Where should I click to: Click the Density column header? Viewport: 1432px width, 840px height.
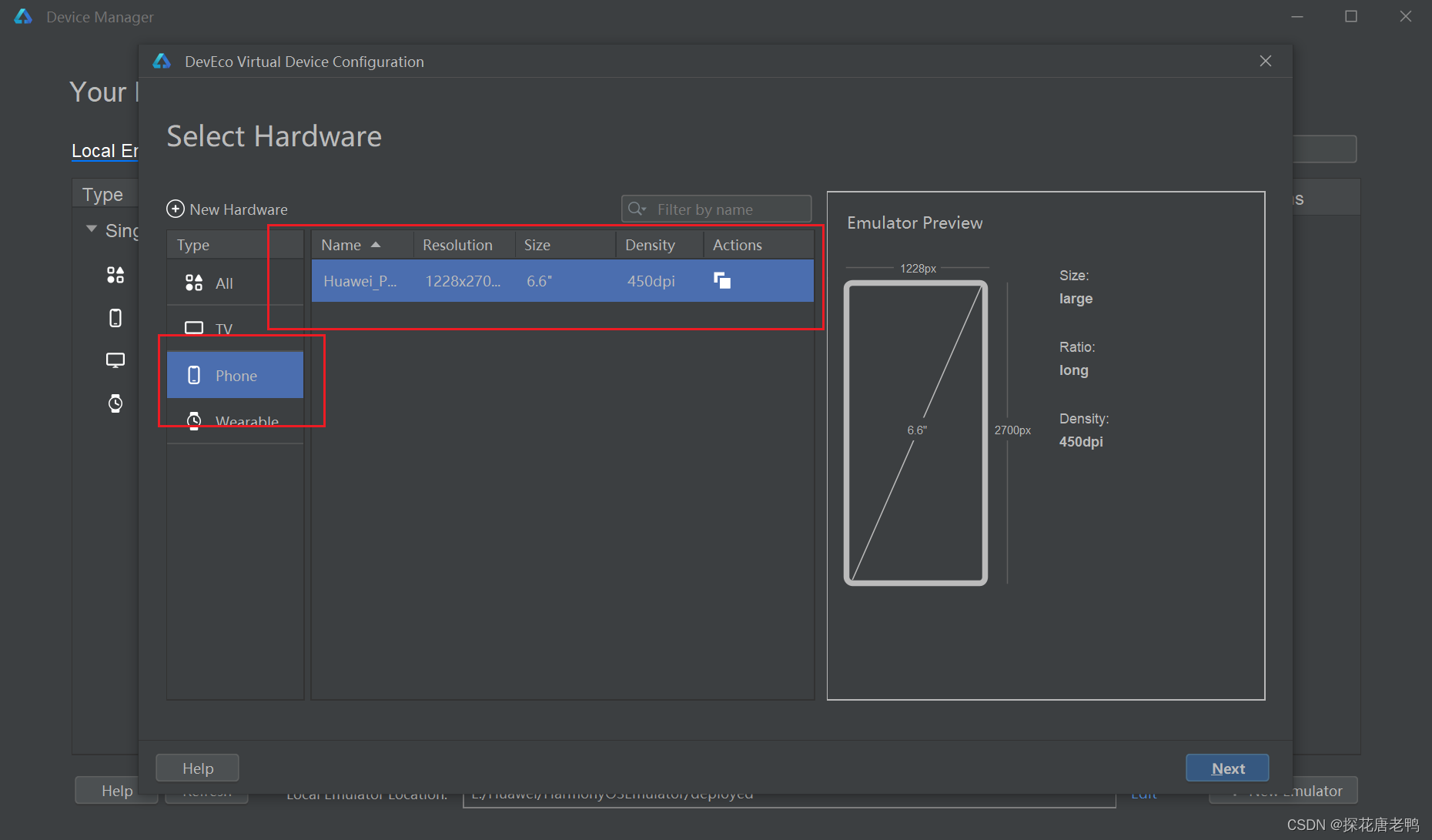pos(660,245)
